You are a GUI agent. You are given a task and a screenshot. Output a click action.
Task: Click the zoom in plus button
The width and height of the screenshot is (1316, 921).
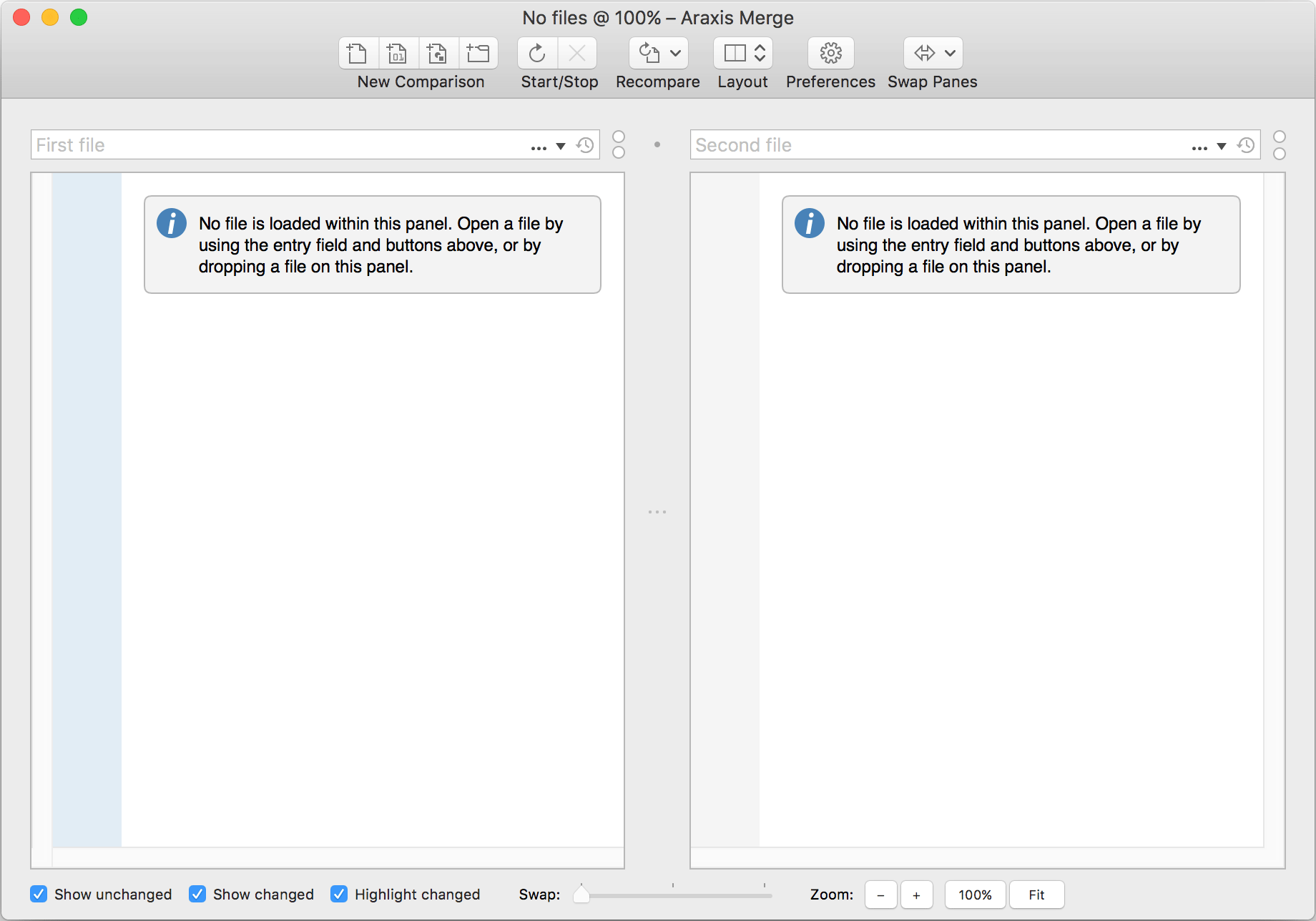click(916, 895)
